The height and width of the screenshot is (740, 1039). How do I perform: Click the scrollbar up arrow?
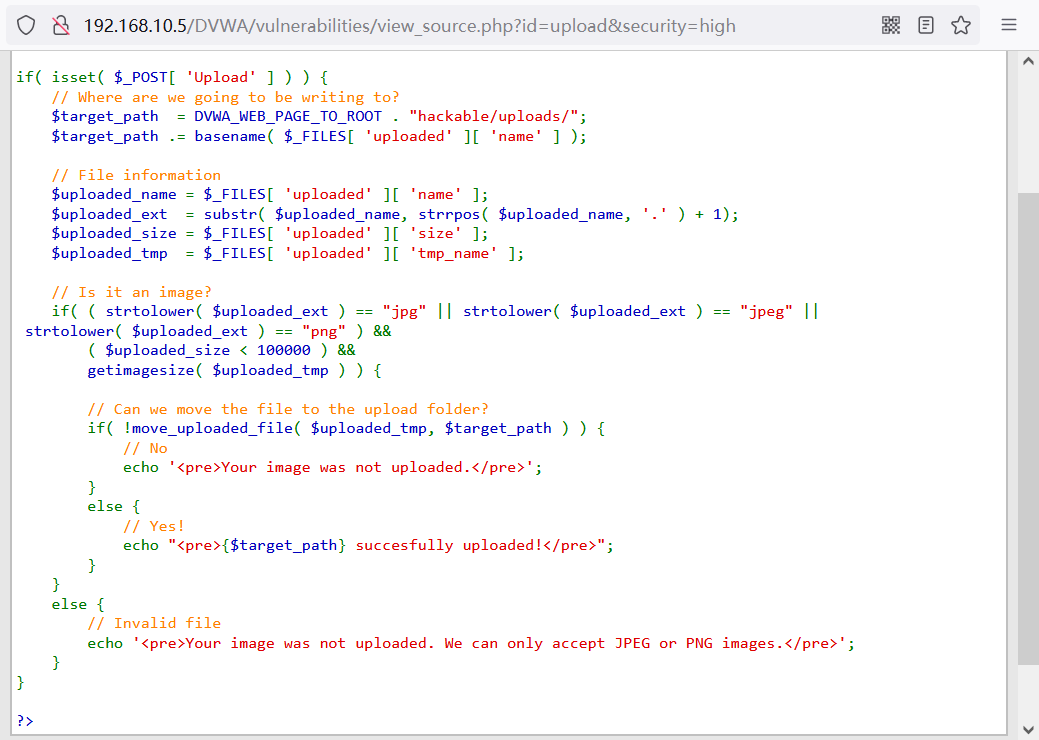[1028, 62]
